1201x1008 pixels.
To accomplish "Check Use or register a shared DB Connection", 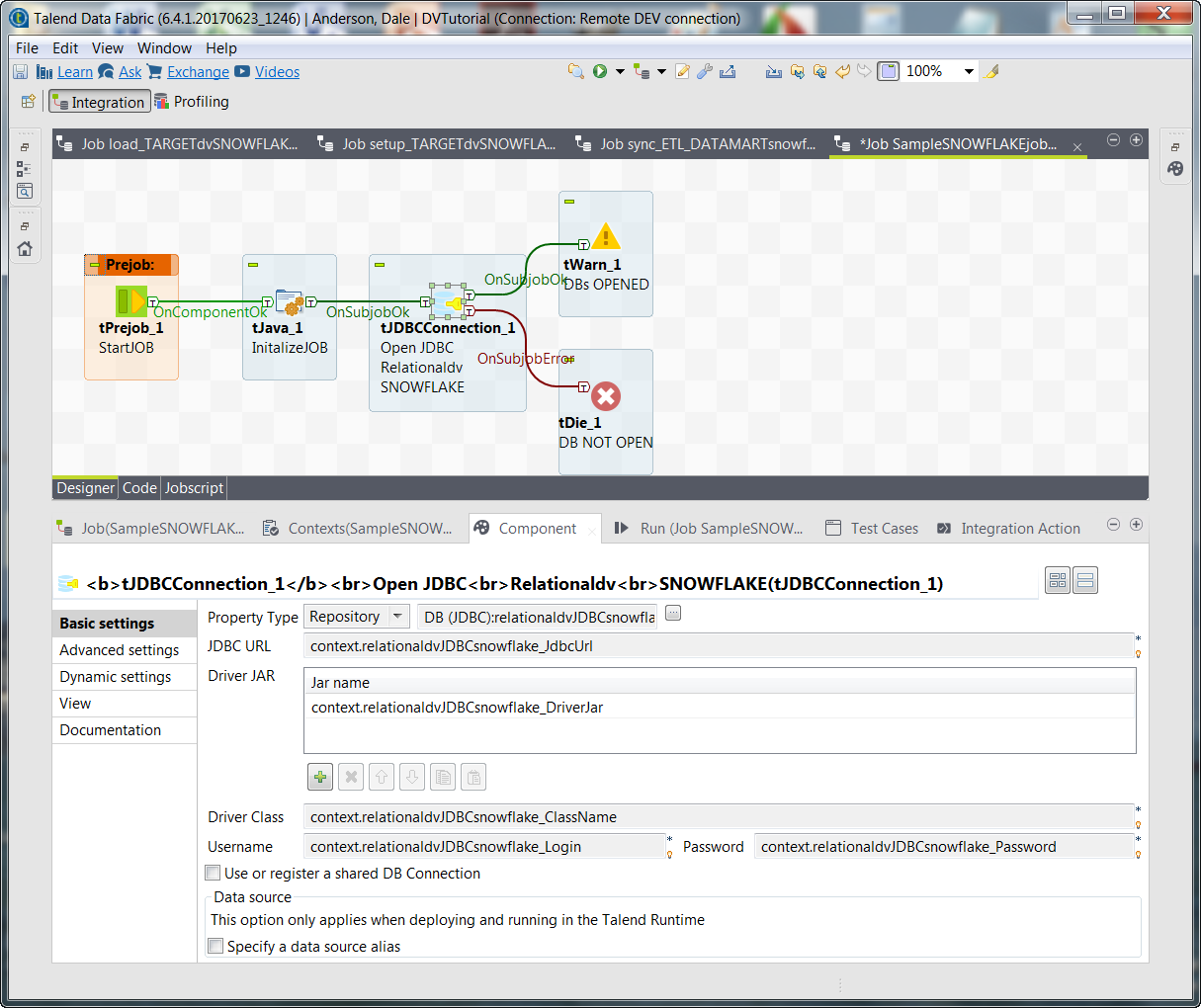I will coord(213,873).
